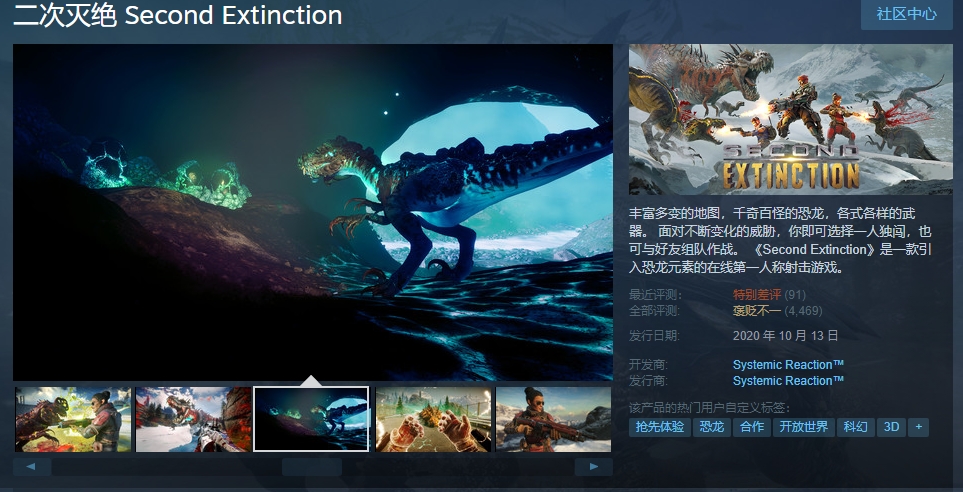963x492 pixels.
Task: Click the 恐龙 tag
Action: pyautogui.click(x=712, y=427)
